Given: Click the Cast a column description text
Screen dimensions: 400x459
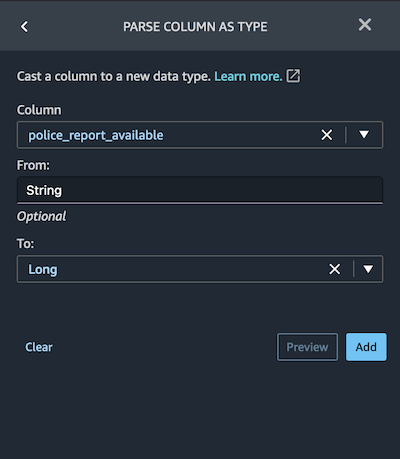Looking at the screenshot, I should point(114,76).
